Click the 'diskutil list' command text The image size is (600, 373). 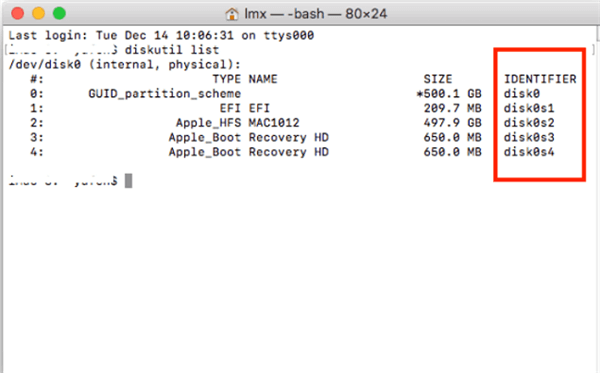click(x=172, y=50)
